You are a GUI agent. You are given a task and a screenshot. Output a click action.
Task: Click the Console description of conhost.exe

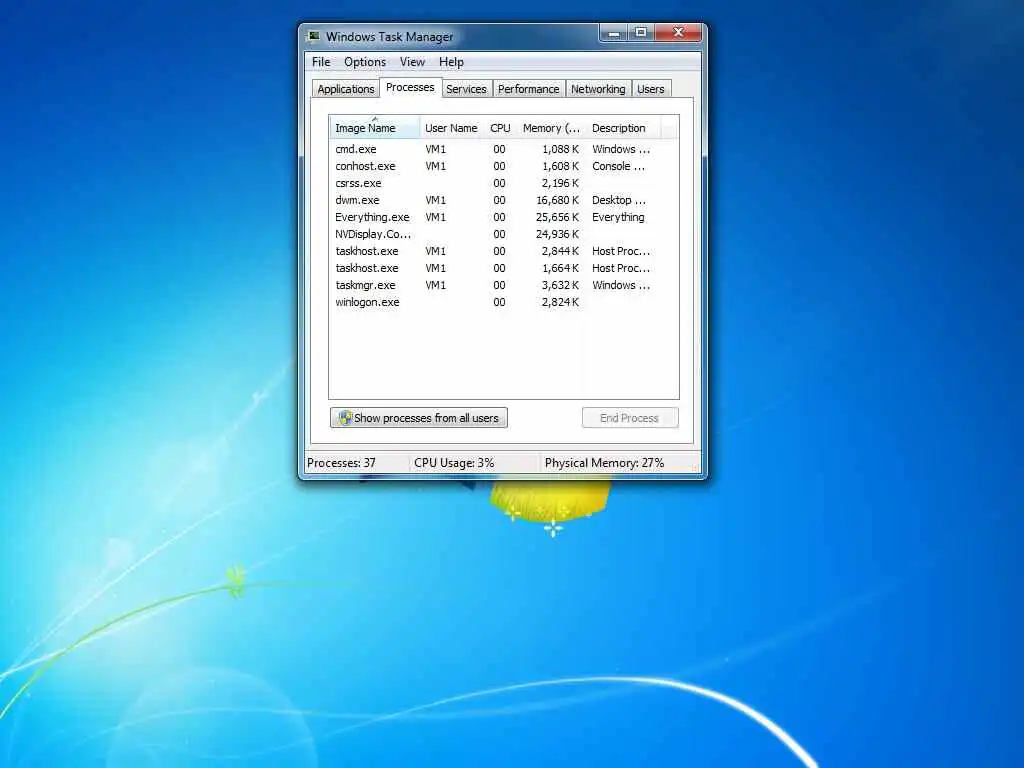[618, 166]
